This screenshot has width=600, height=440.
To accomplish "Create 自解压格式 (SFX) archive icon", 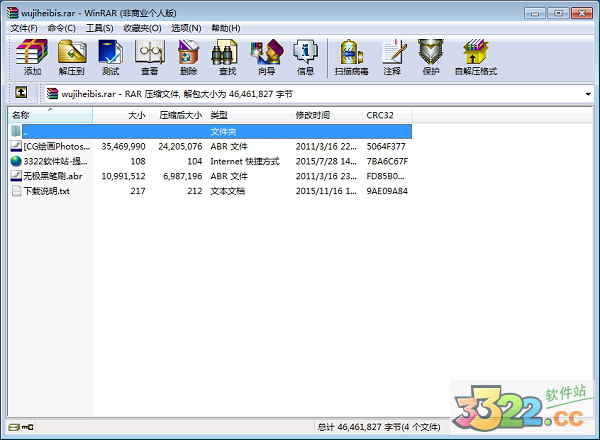I will point(474,58).
